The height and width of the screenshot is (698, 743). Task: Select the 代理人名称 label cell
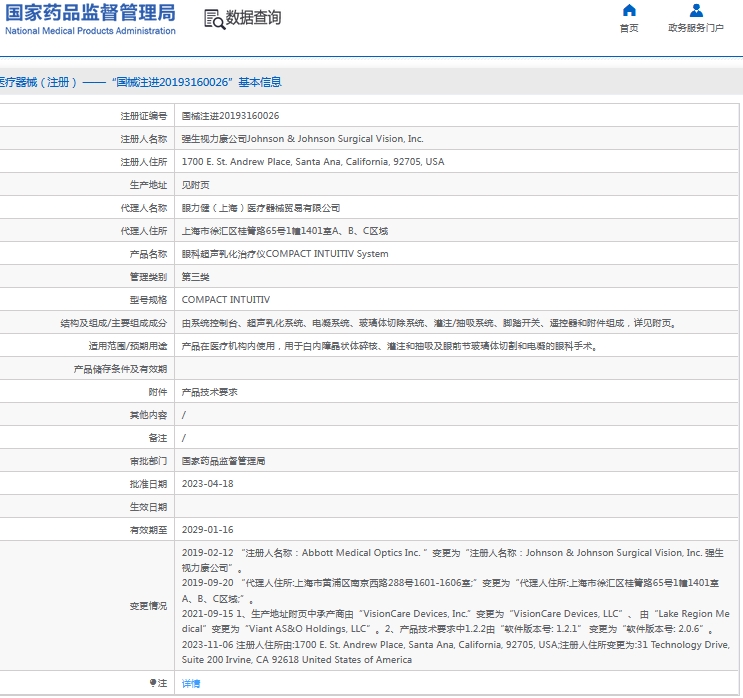pos(144,208)
